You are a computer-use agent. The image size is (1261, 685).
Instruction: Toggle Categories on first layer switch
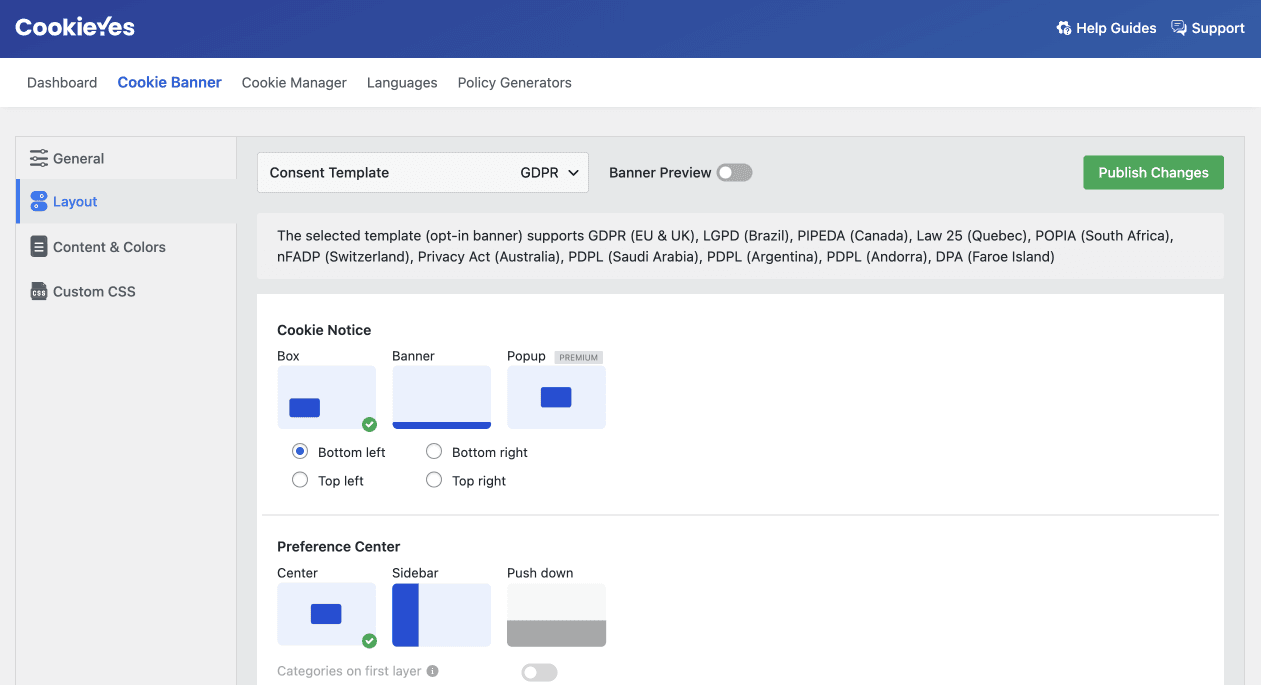coord(539,672)
